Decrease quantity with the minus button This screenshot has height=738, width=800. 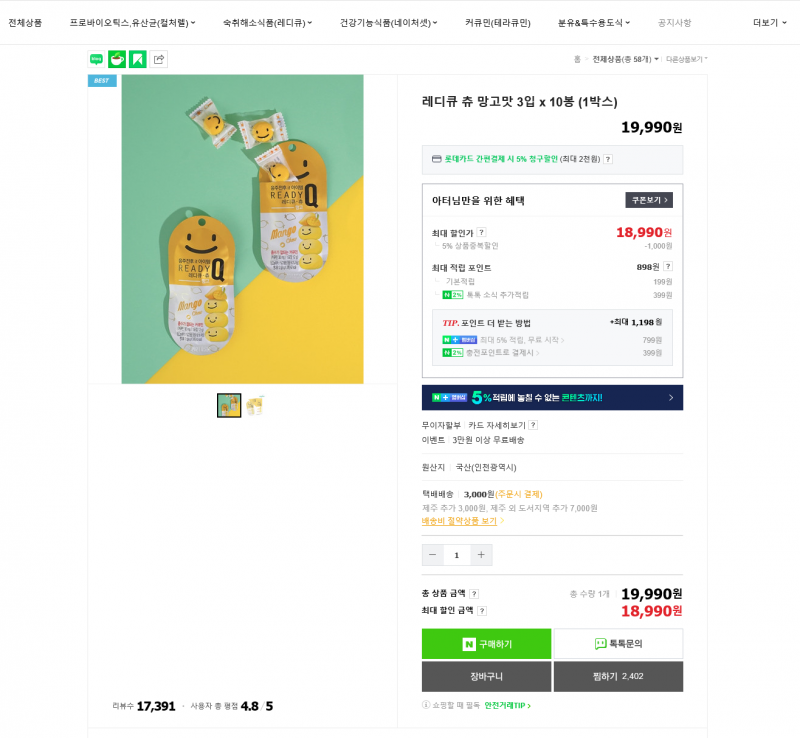click(x=433, y=555)
